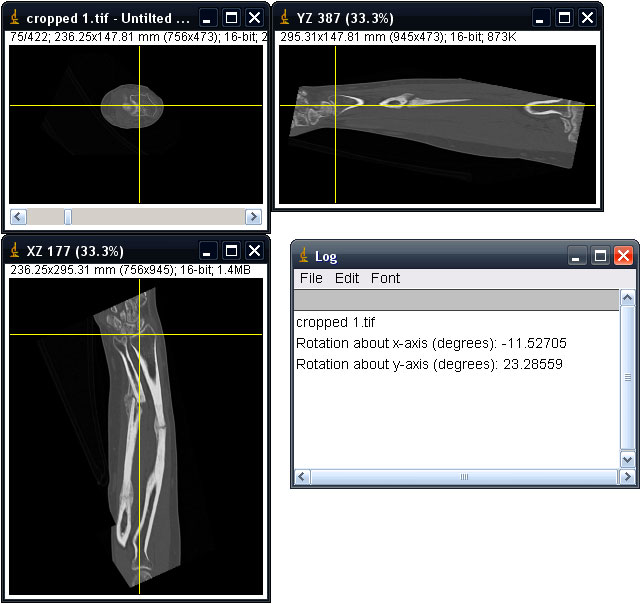This screenshot has height=604, width=640.
Task: Open the Font menu in Log window
Action: (x=385, y=278)
